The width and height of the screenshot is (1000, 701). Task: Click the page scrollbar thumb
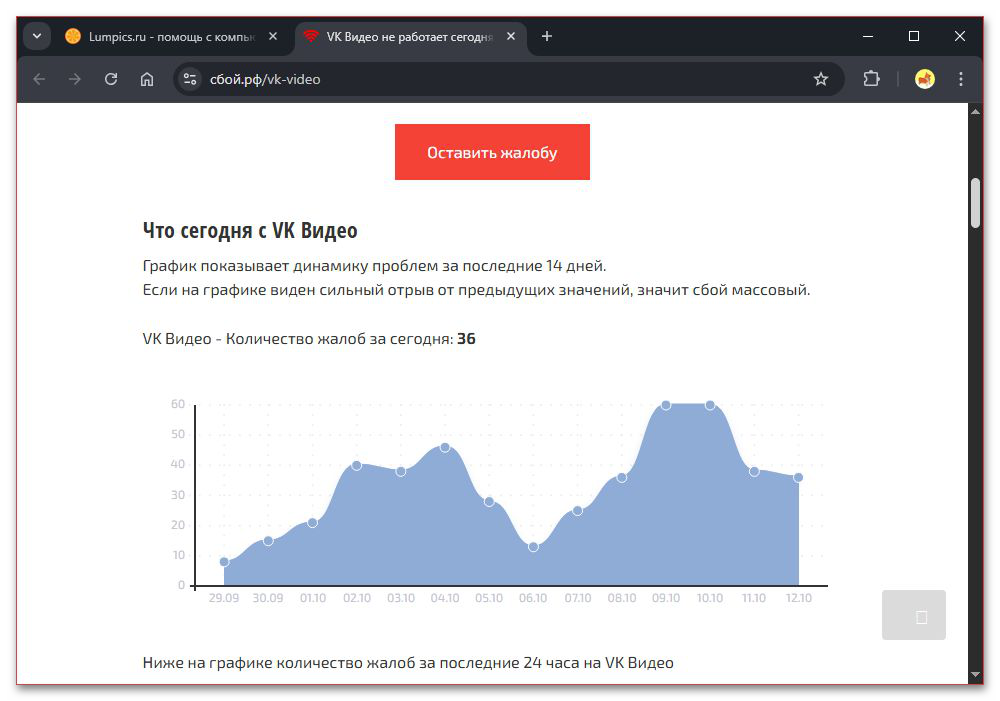975,203
